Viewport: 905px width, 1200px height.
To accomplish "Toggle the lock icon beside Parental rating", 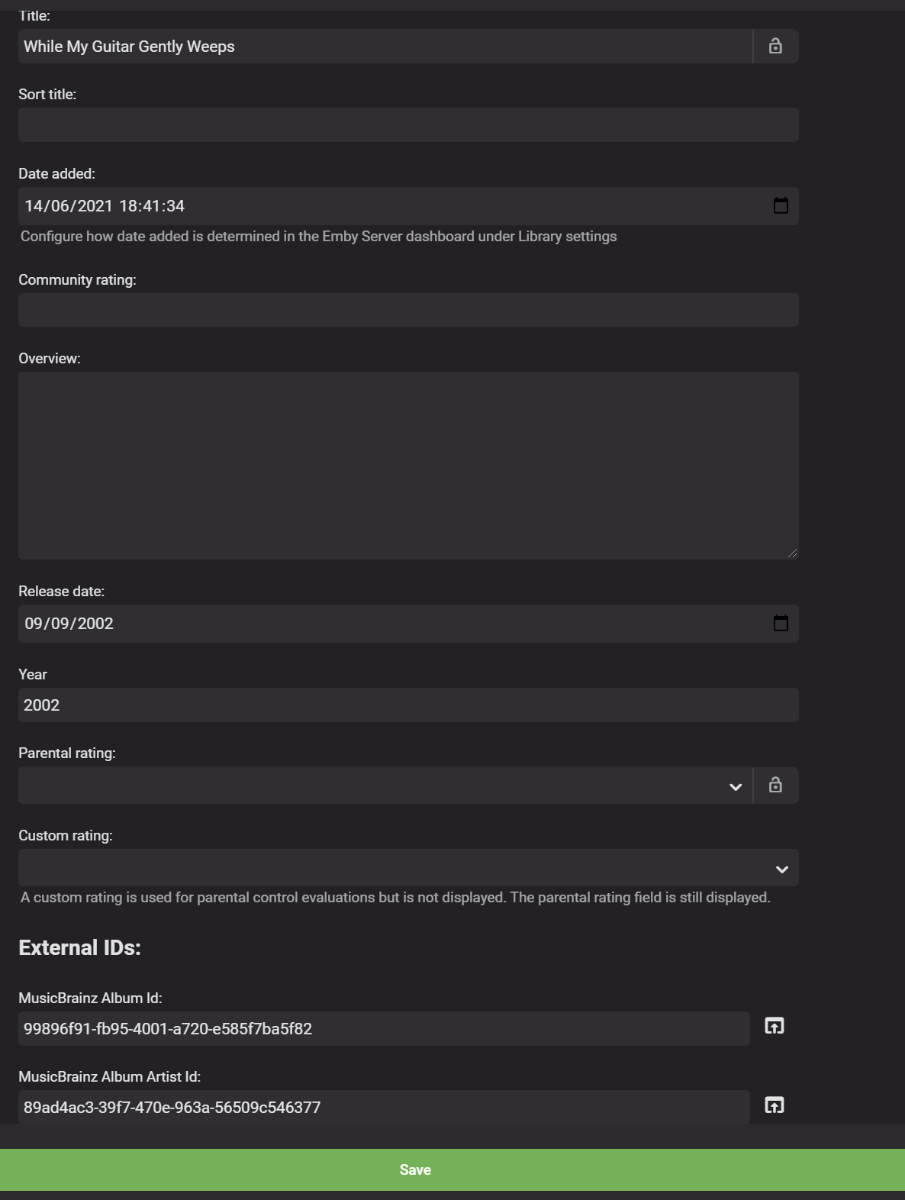I will point(775,786).
